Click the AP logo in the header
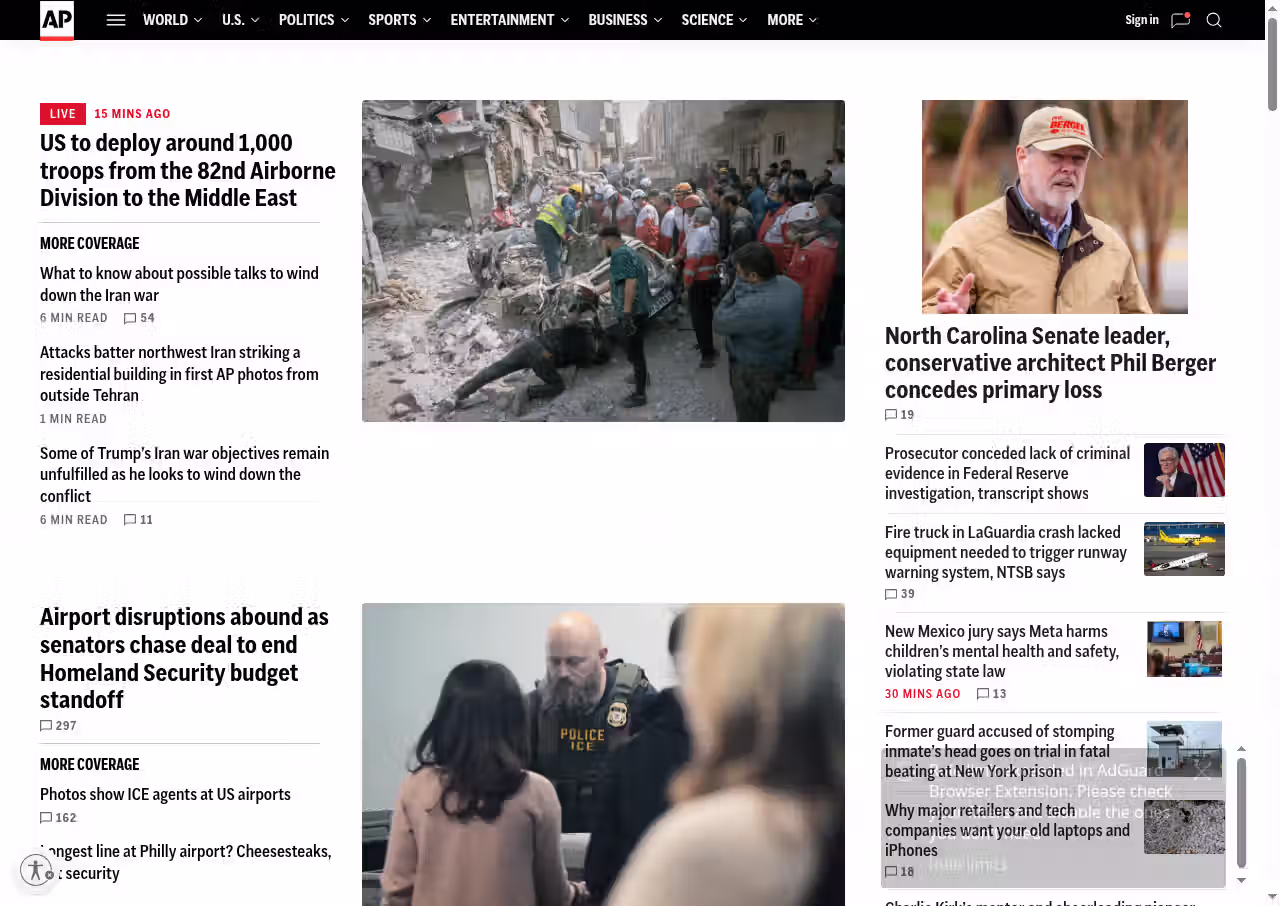Screen dimensions: 1280x906 click(x=57, y=20)
